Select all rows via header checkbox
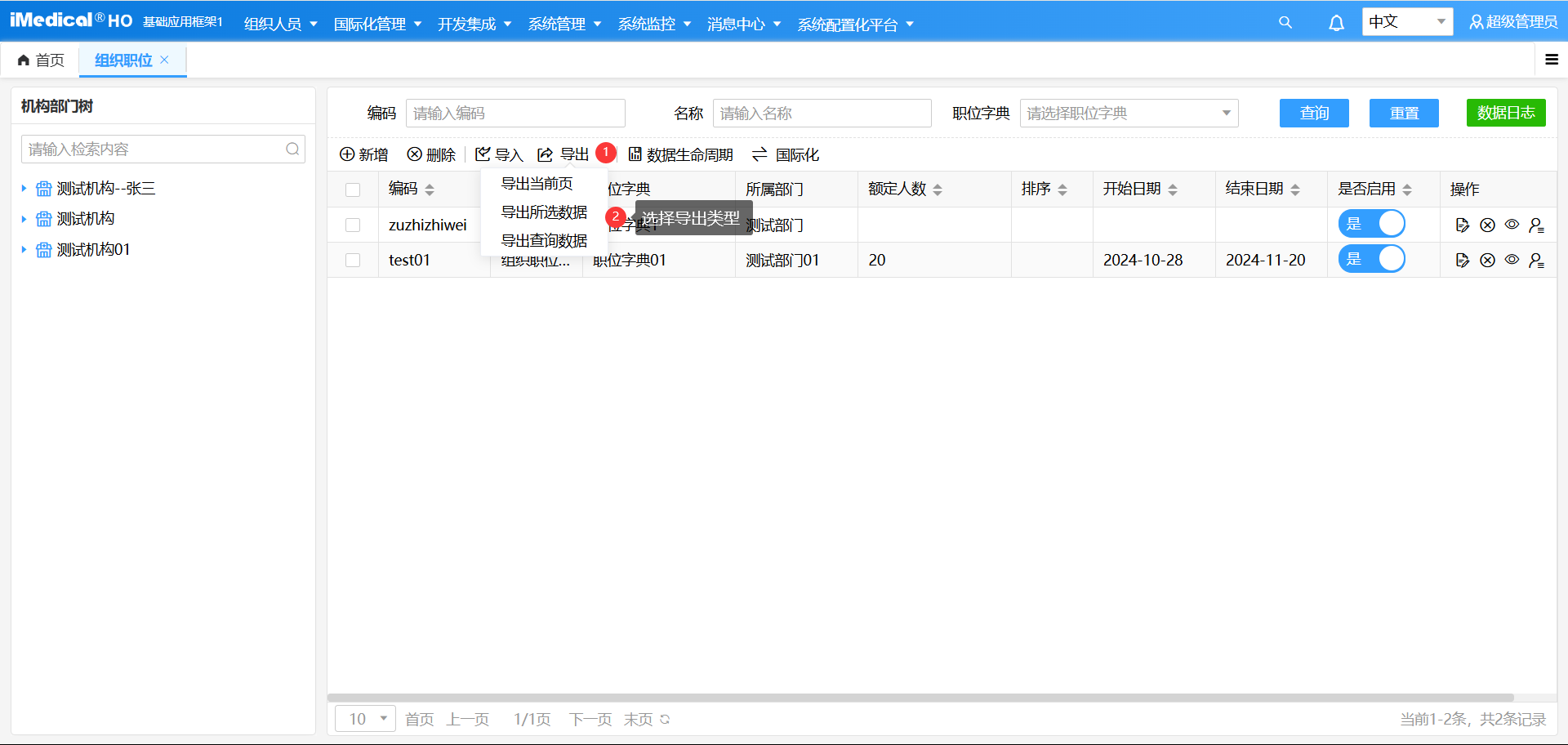This screenshot has width=1568, height=745. [x=353, y=189]
